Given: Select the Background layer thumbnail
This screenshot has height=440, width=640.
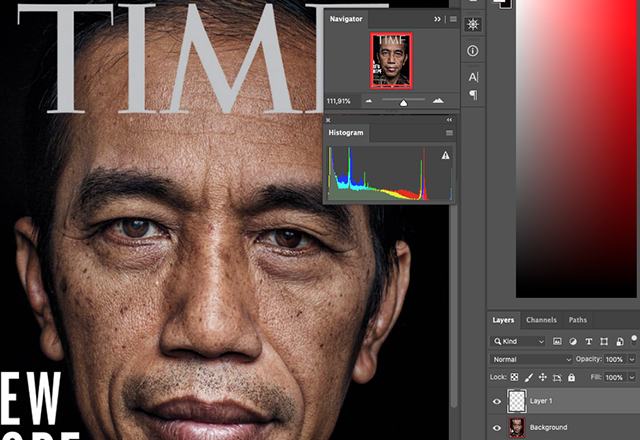Looking at the screenshot, I should [517, 428].
